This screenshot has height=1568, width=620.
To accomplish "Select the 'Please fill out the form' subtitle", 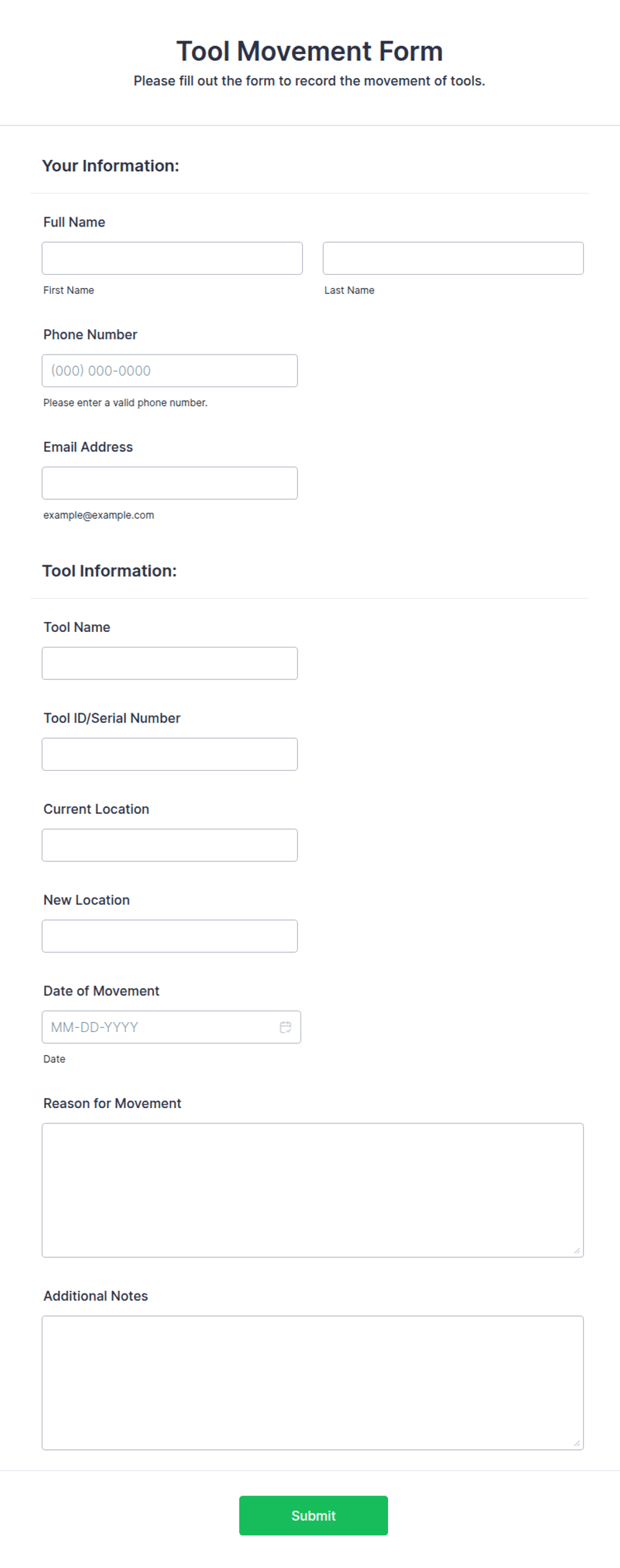I will tap(309, 81).
